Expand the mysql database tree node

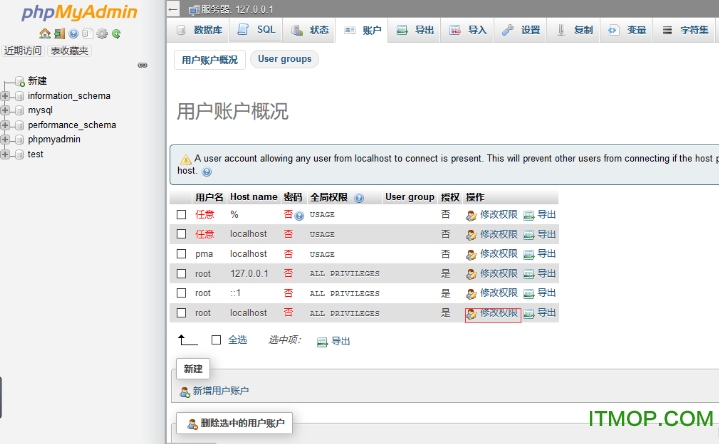6,110
